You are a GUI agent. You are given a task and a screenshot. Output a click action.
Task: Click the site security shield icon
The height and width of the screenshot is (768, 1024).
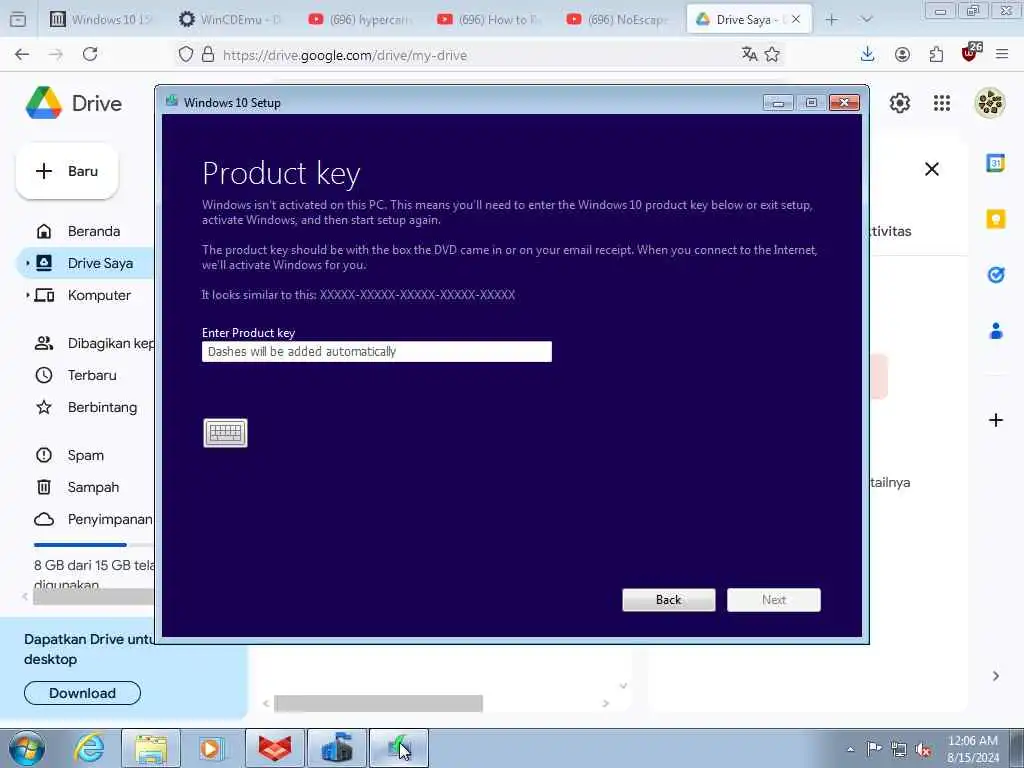pyautogui.click(x=186, y=54)
